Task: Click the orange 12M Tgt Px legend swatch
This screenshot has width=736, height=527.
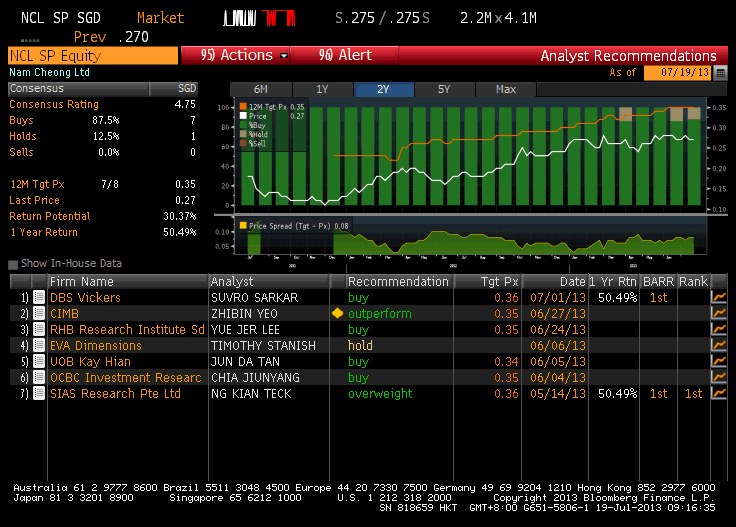Action: point(243,106)
